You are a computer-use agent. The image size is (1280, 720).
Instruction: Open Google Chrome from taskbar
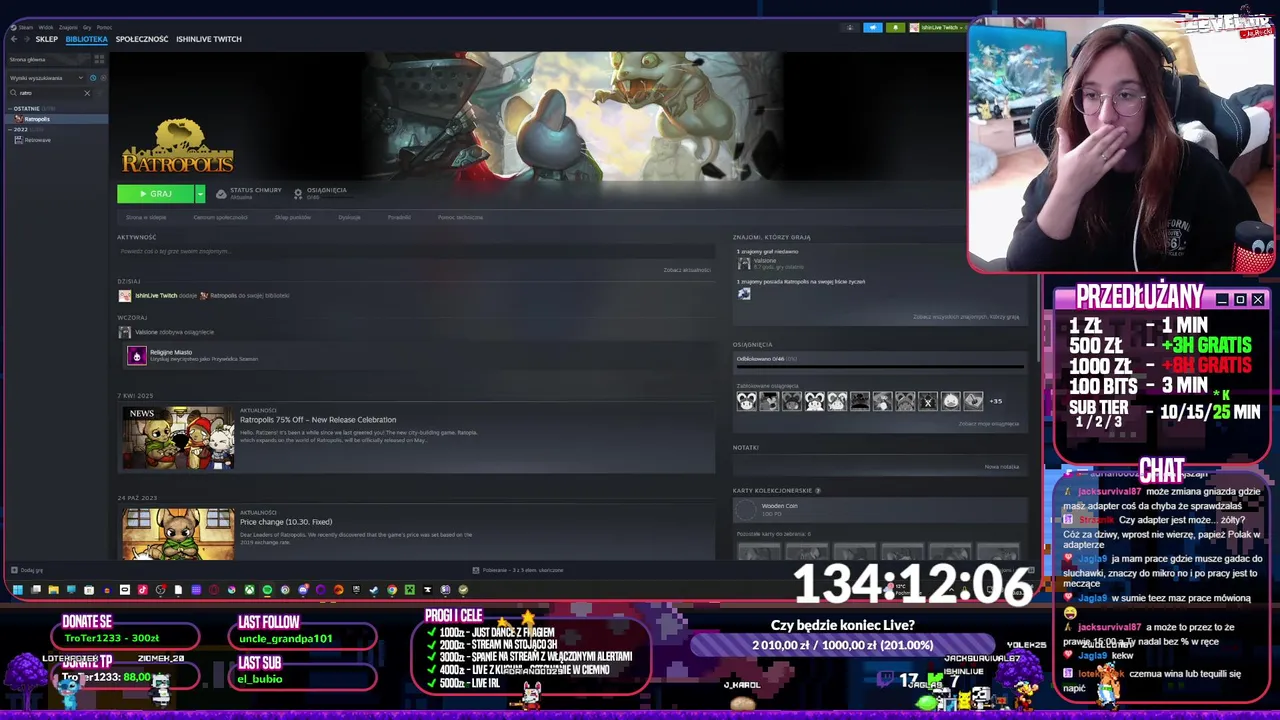392,590
